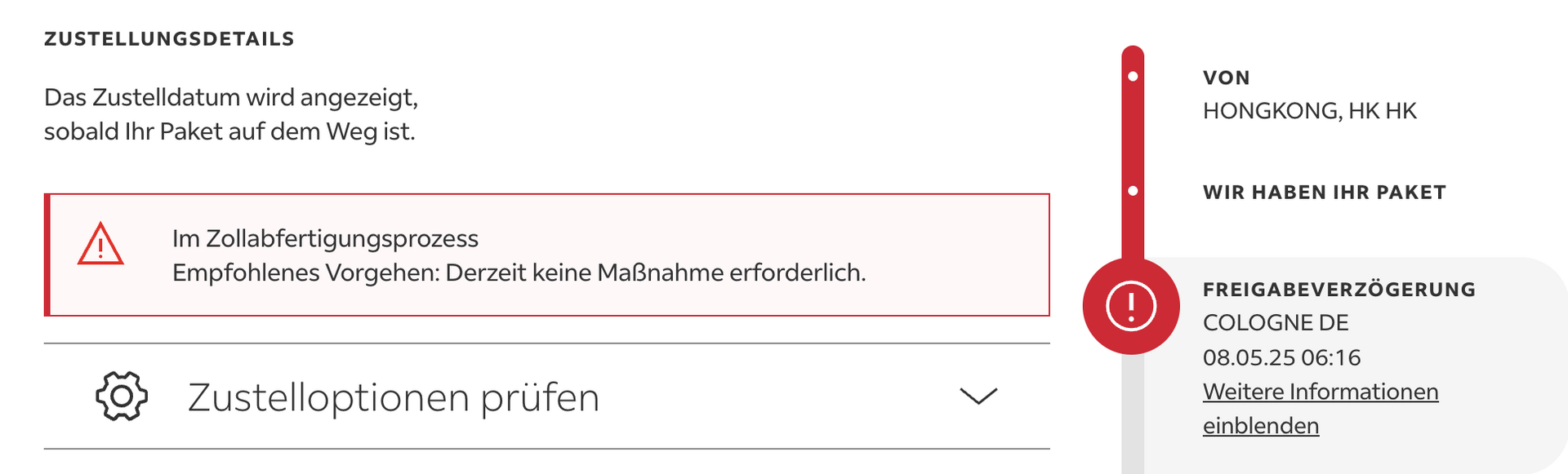Open the Zustelloptionen prüfen section label
The height and width of the screenshot is (474, 1568).
click(394, 398)
